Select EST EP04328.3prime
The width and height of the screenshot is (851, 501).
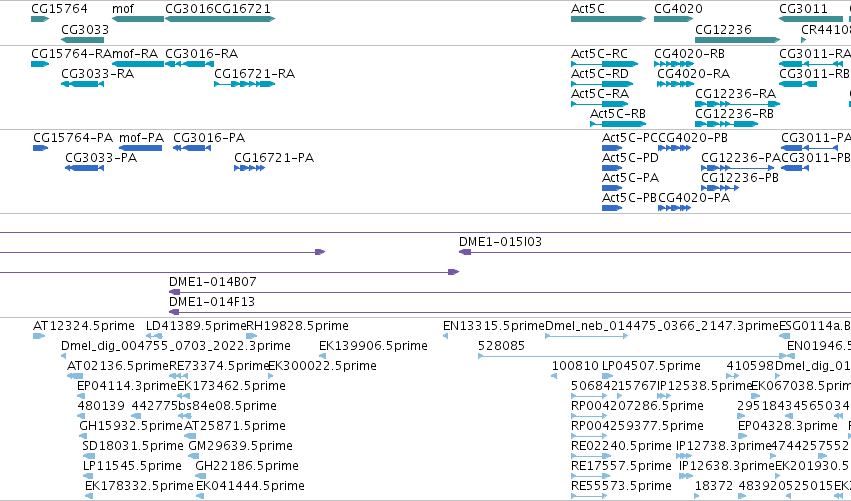click(788, 427)
